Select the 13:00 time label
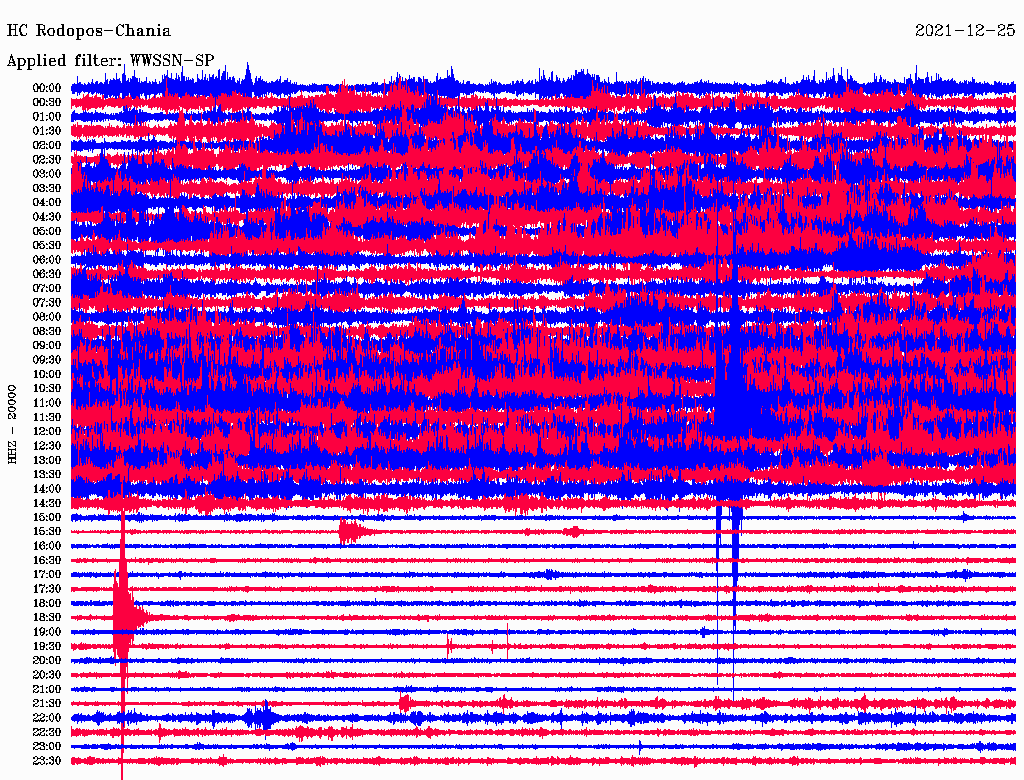Viewport: 1024px width, 780px height. click(47, 460)
